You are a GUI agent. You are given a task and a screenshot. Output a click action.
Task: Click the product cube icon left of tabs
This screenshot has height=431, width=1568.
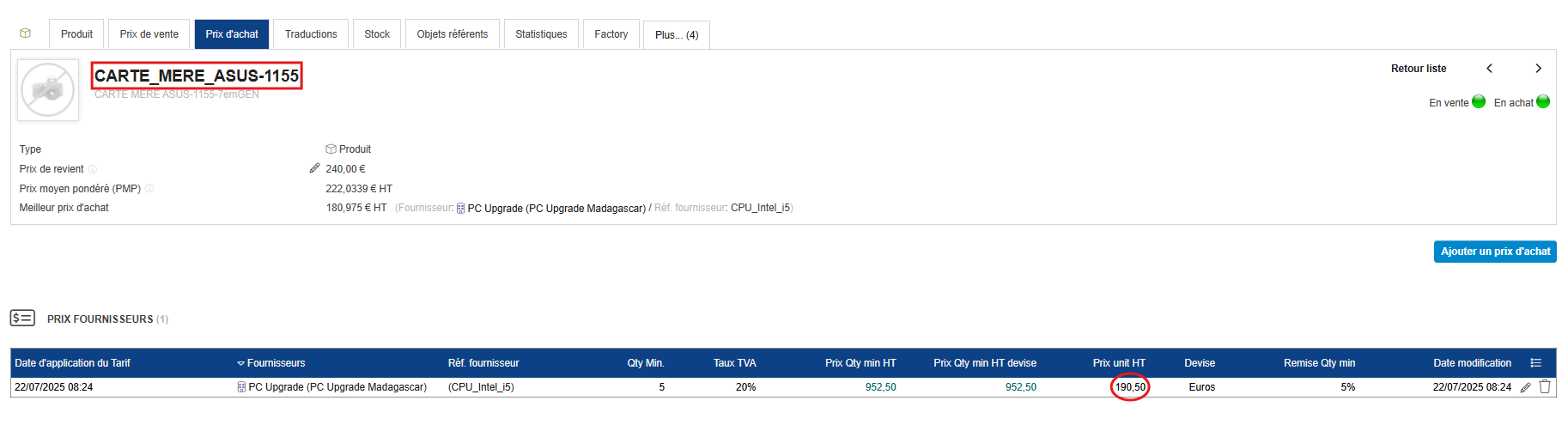point(26,33)
